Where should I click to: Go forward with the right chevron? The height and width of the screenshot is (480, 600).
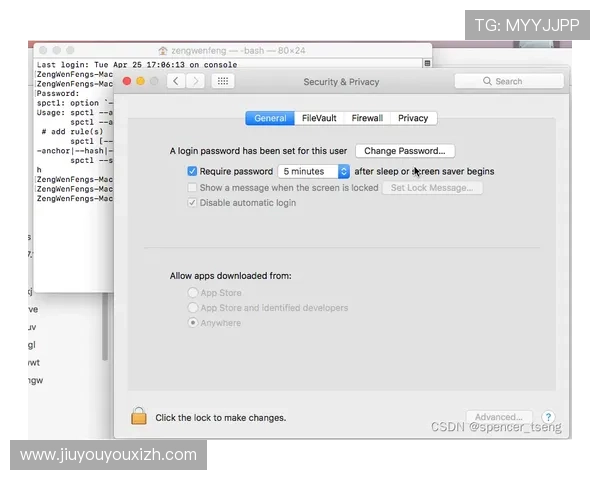point(195,81)
